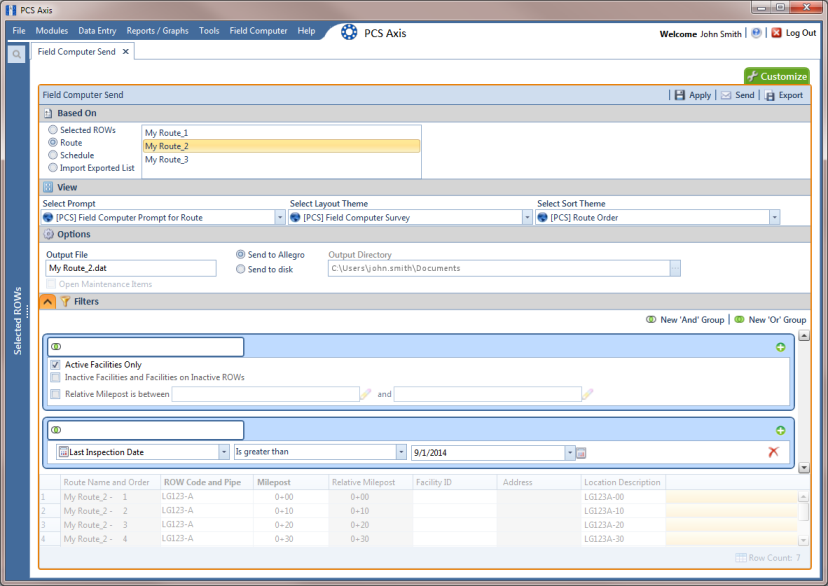This screenshot has width=828, height=586.
Task: Click the Based On section icon
Action: point(48,114)
